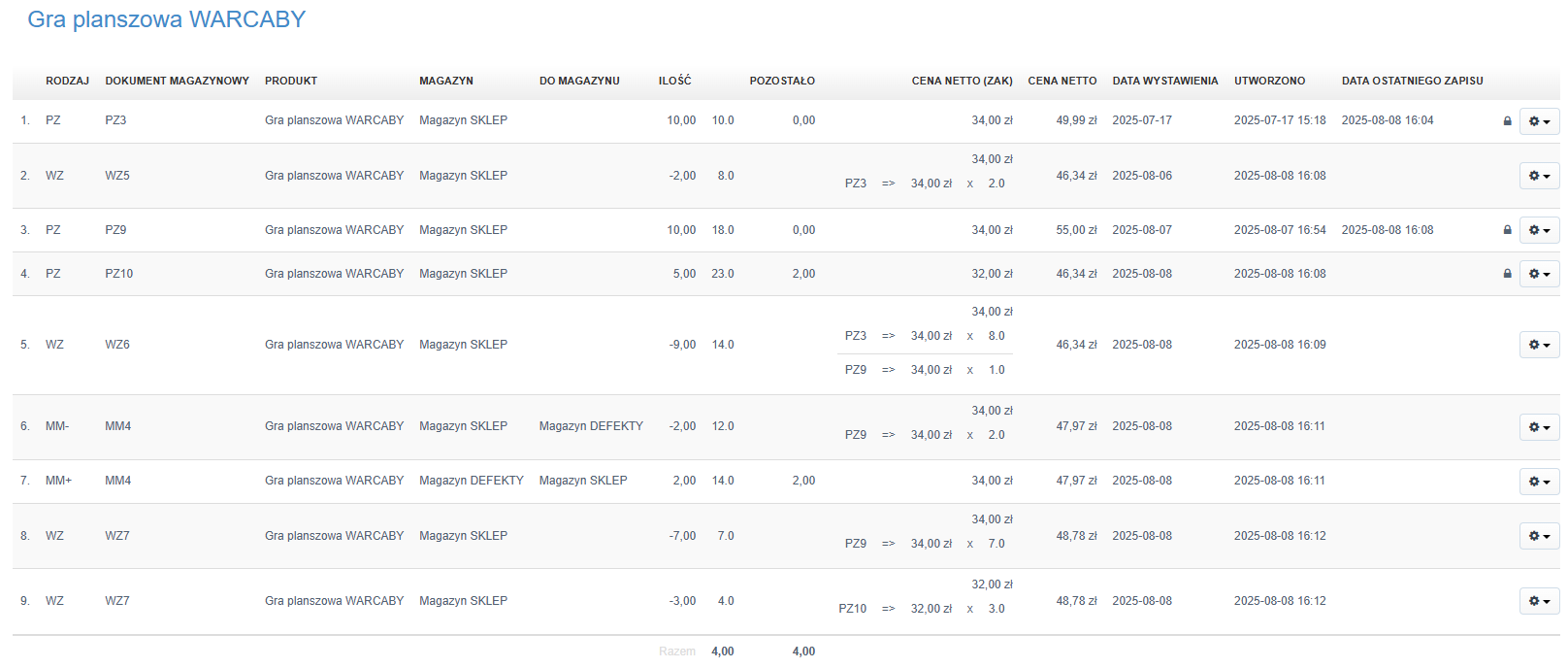This screenshot has height=668, width=1568.
Task: Open gear menu for WZ7 row with -7,00
Action: [1539, 536]
